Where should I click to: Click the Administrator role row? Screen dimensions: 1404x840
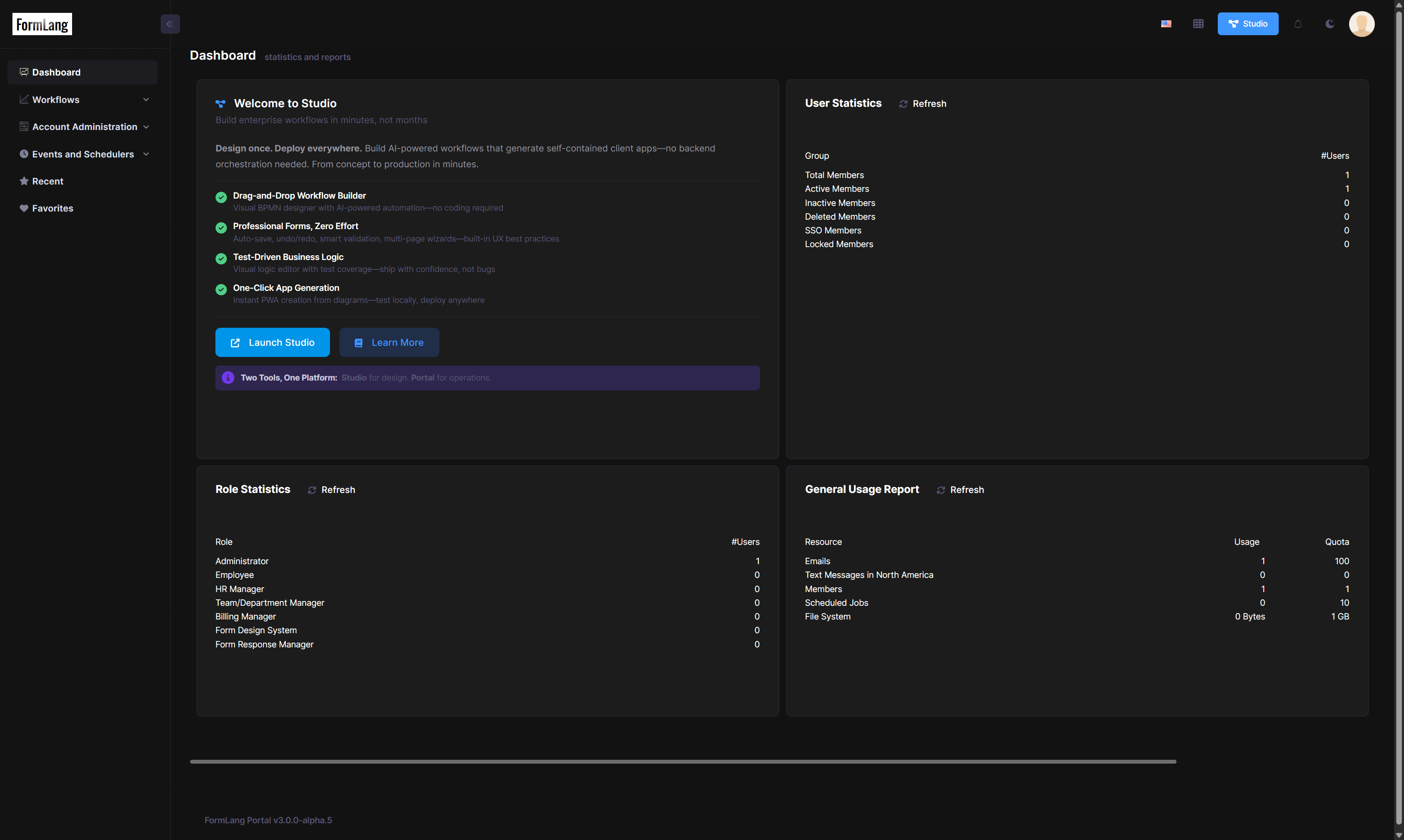tap(487, 561)
